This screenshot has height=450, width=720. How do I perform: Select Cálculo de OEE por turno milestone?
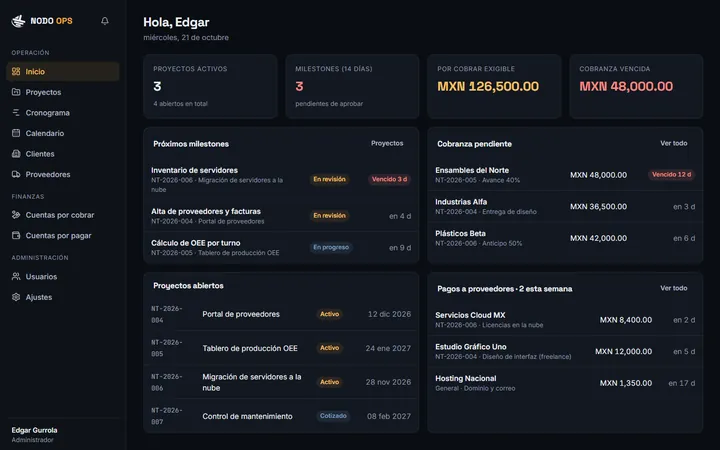(x=281, y=247)
